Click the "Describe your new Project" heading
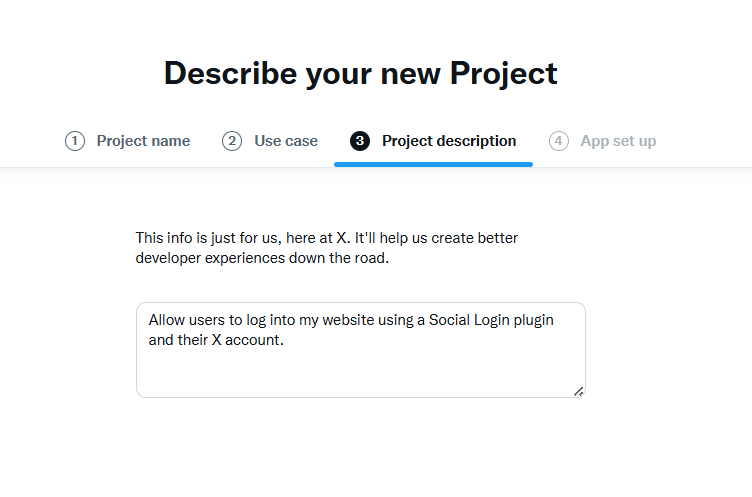 (x=360, y=73)
